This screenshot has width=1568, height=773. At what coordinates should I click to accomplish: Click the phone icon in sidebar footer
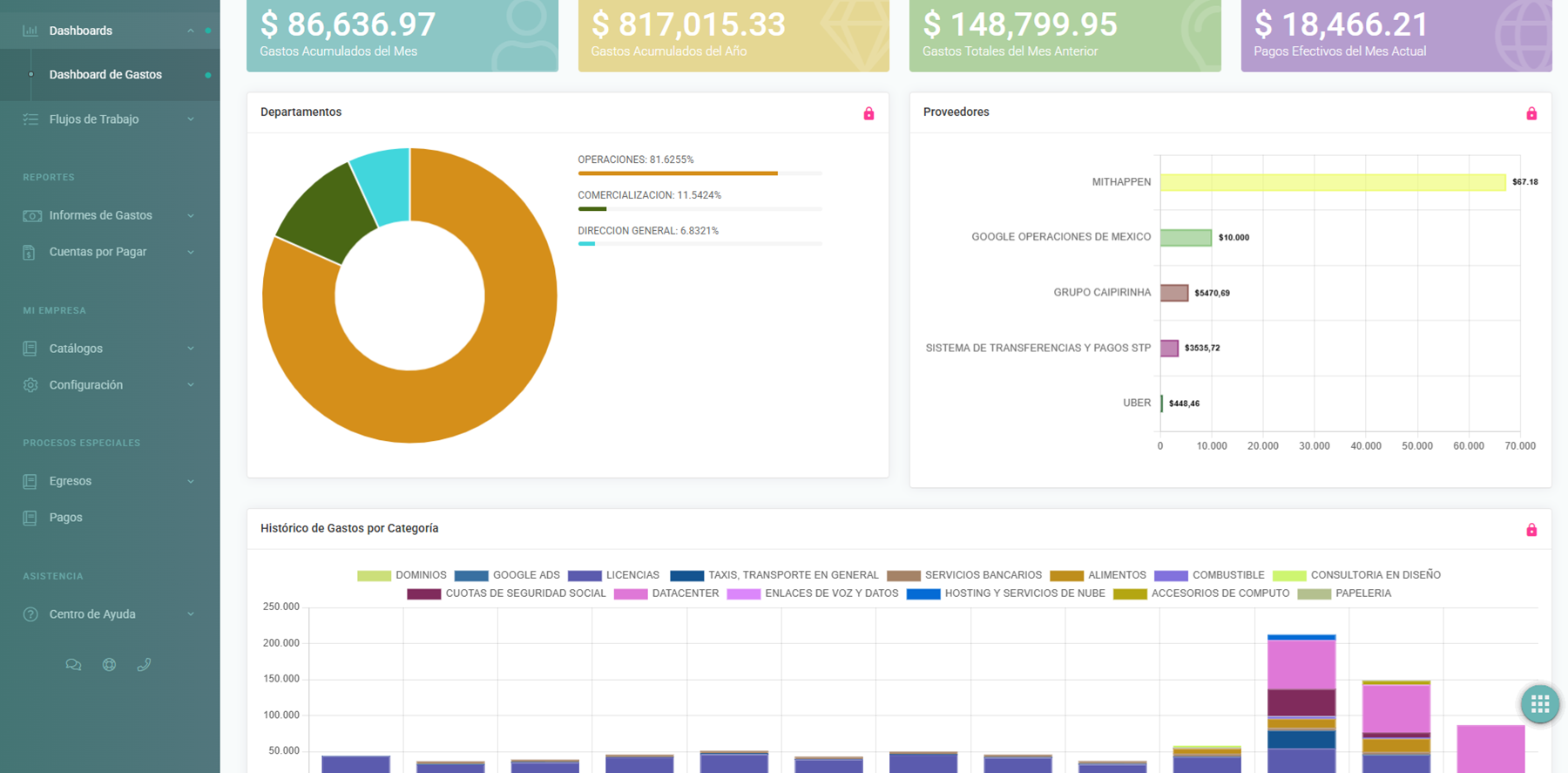[x=144, y=665]
